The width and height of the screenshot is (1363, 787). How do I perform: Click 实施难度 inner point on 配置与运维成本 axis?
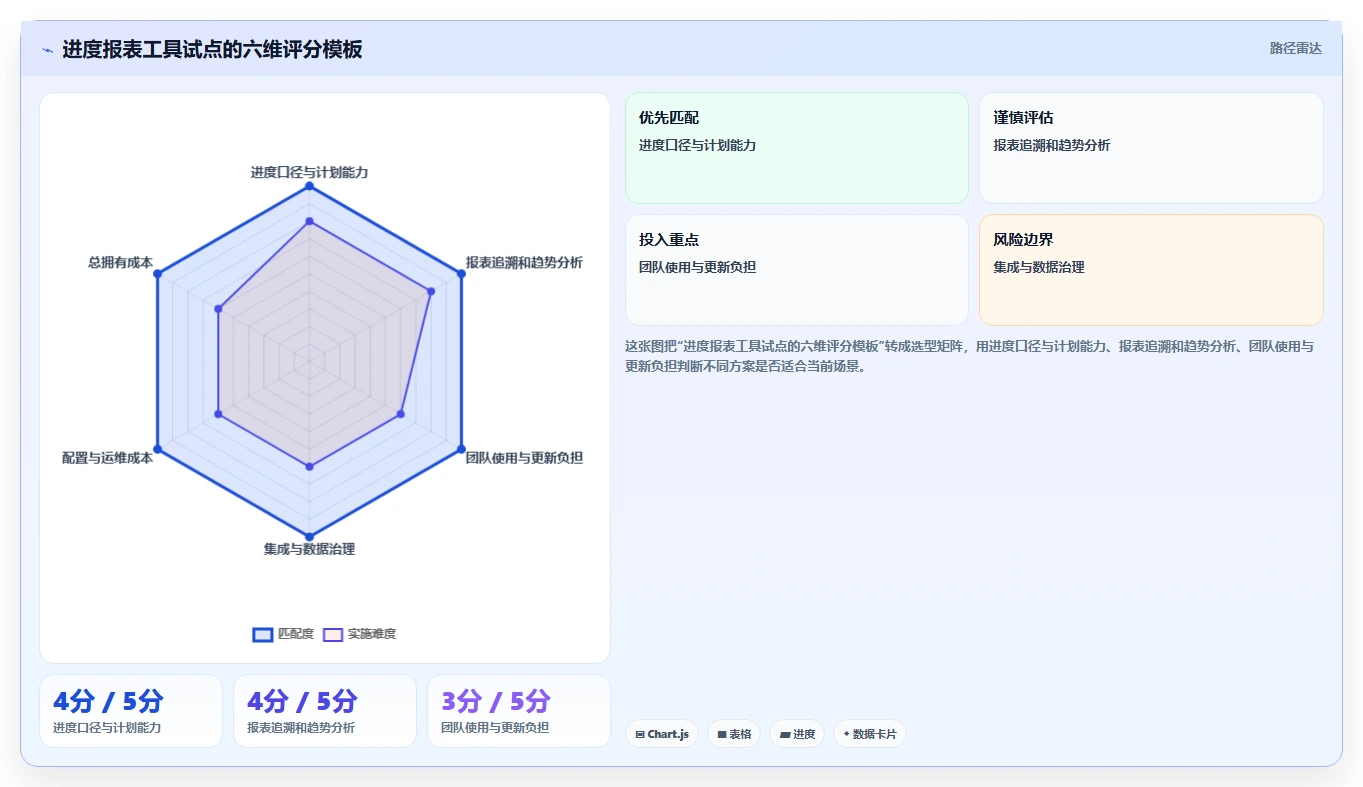[218, 413]
